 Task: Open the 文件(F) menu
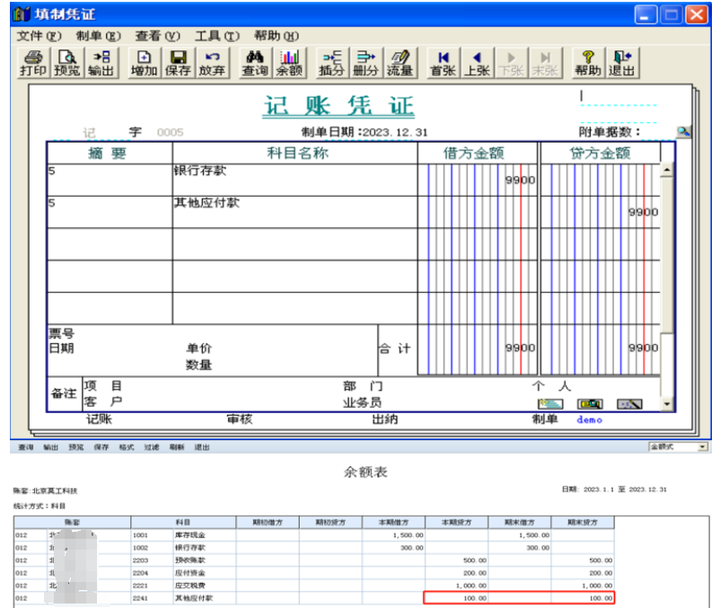tap(39, 36)
